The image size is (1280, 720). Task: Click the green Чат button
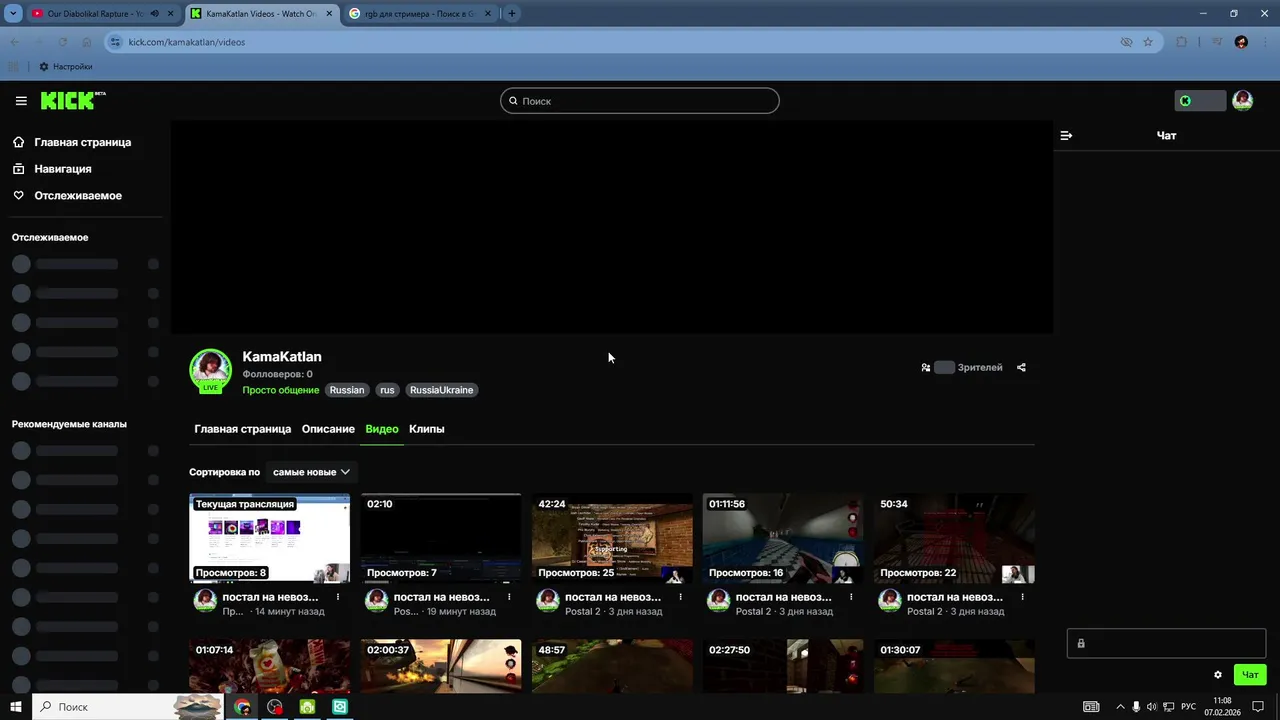1250,675
